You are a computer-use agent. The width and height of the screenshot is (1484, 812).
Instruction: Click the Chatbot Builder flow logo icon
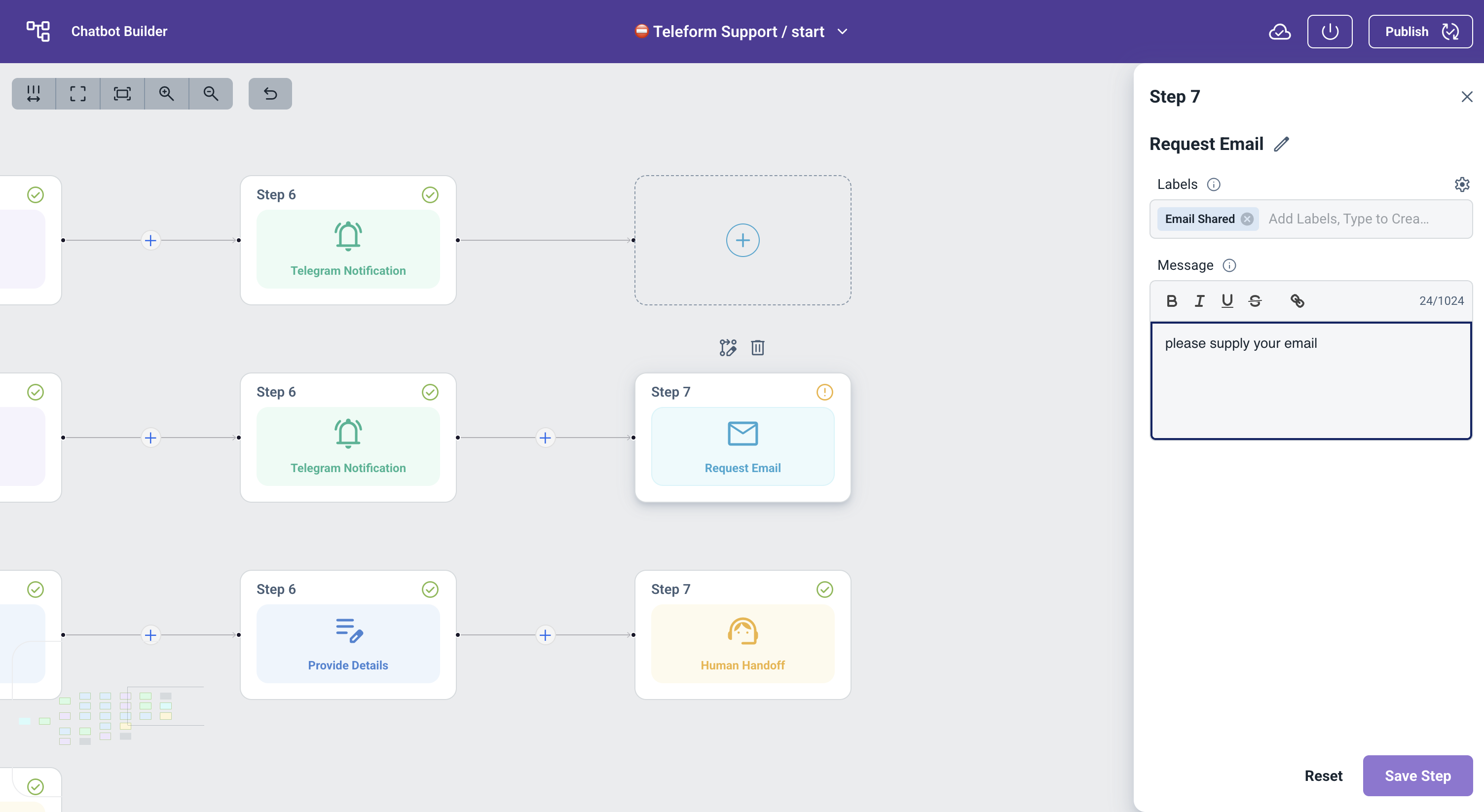coord(38,31)
